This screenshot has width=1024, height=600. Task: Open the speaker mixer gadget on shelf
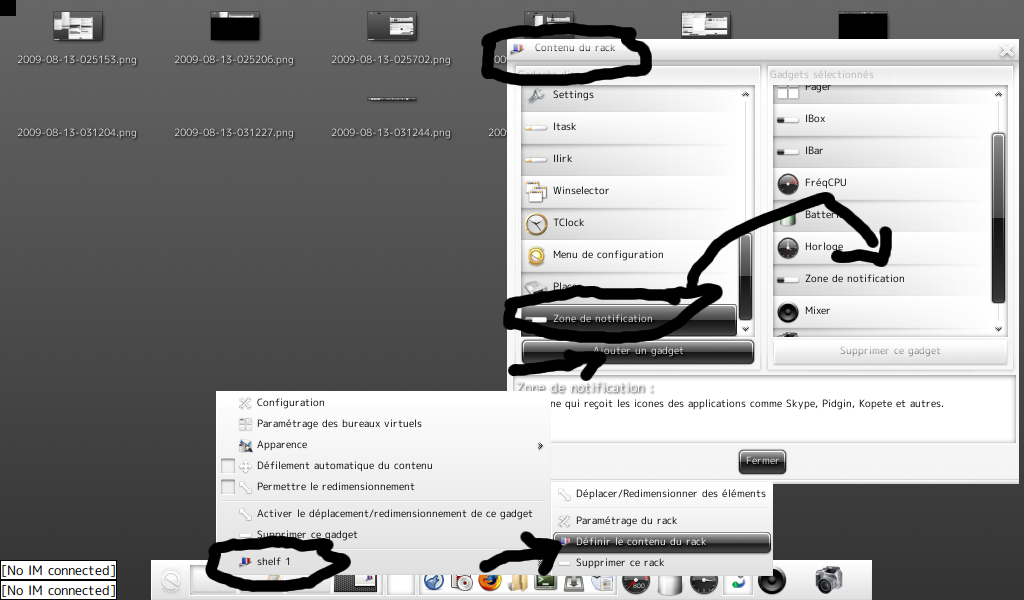coord(772,580)
